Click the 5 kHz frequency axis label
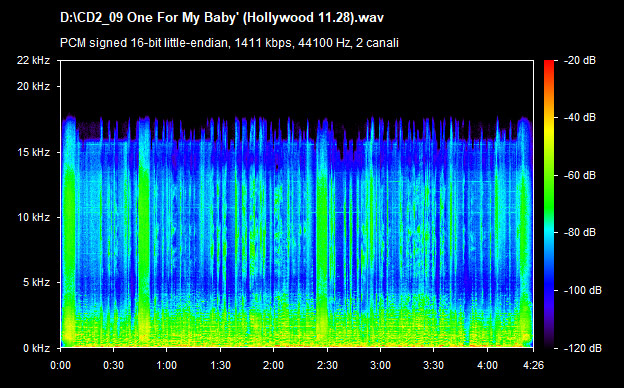Viewport: 624px width, 388px height. (36, 283)
